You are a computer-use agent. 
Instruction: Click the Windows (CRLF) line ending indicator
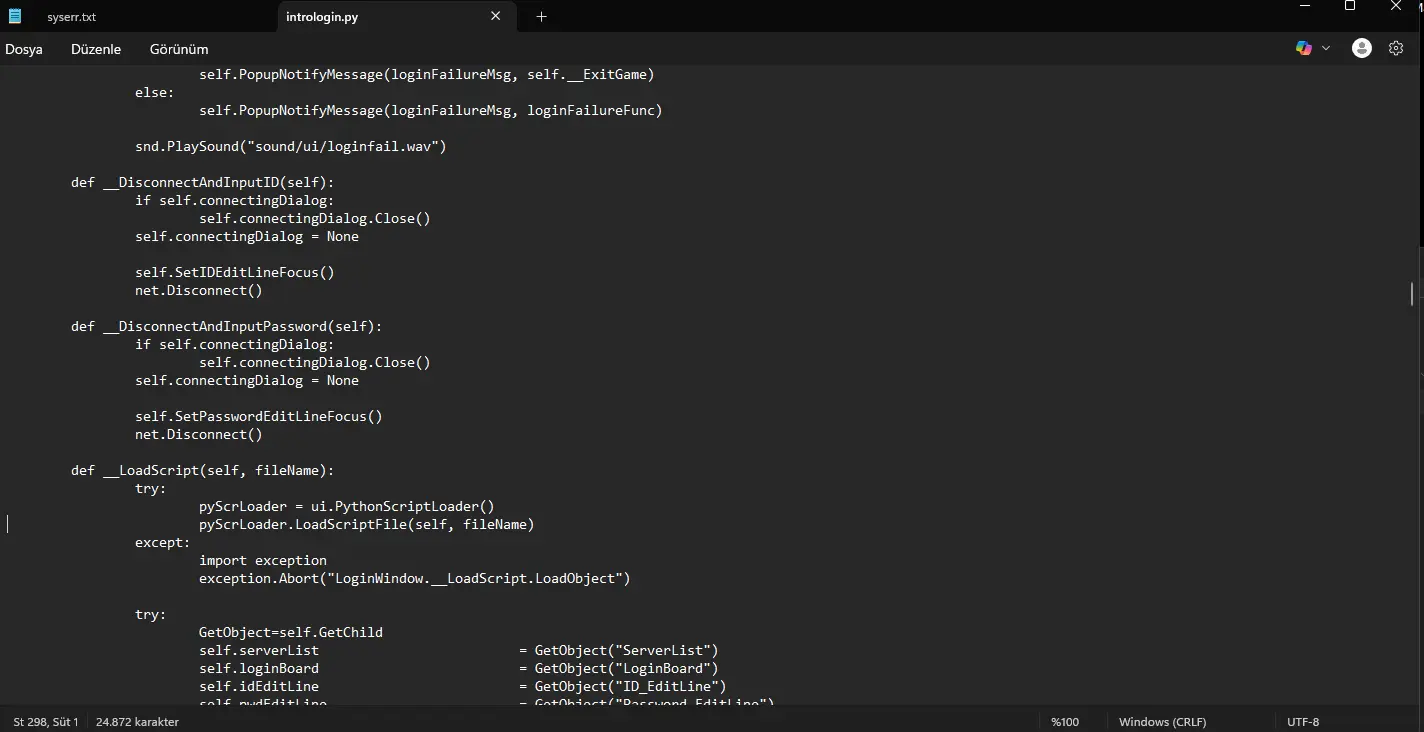tap(1162, 722)
